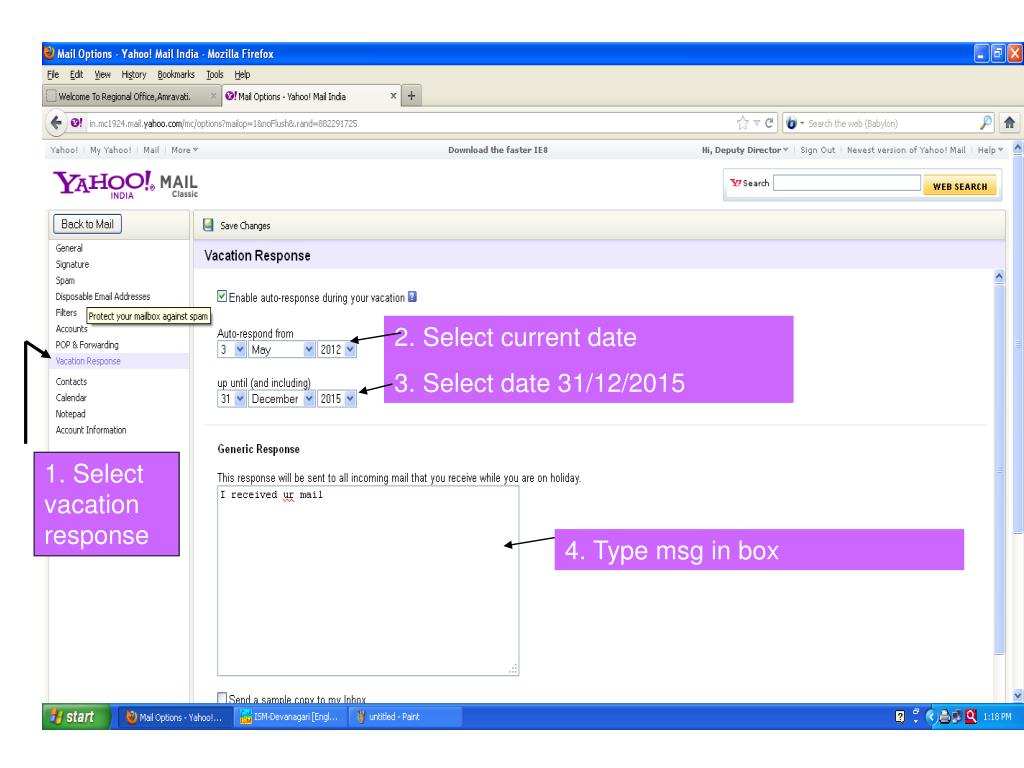Toggle Enable auto-response during vacation checkbox
The width and height of the screenshot is (1024, 768).
[222, 296]
